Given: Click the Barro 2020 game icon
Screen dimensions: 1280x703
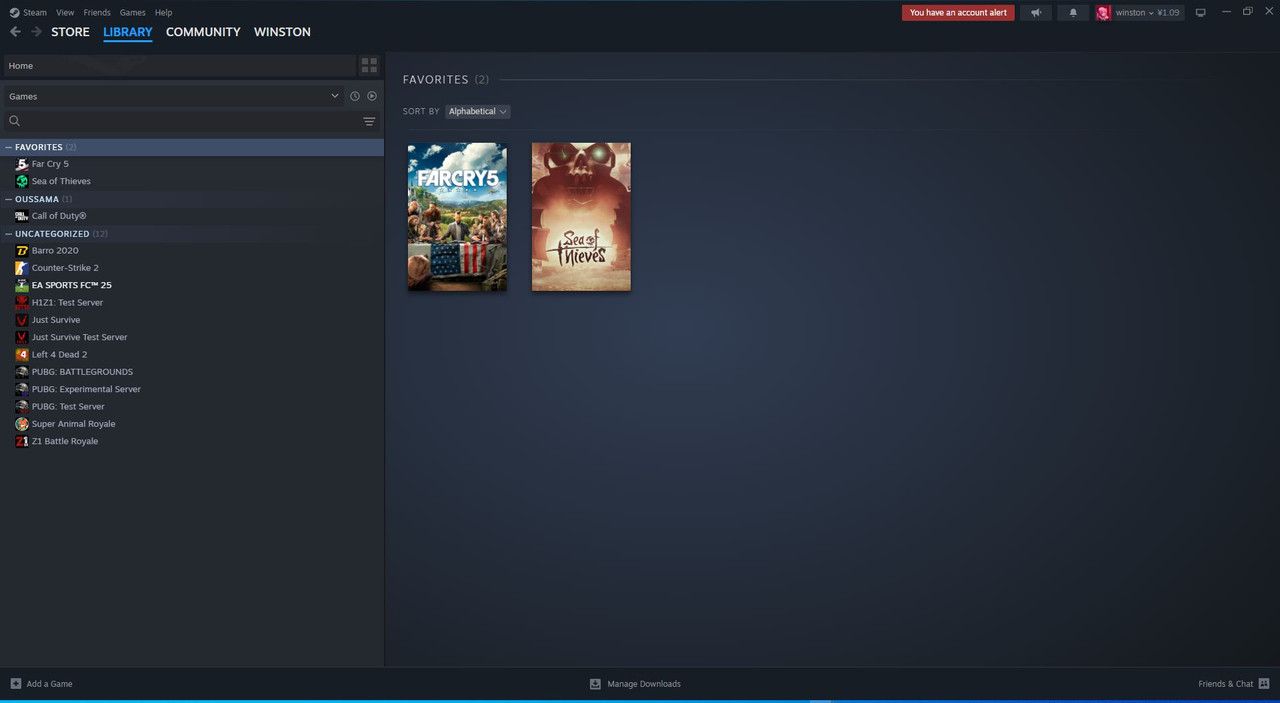Looking at the screenshot, I should 22,251.
